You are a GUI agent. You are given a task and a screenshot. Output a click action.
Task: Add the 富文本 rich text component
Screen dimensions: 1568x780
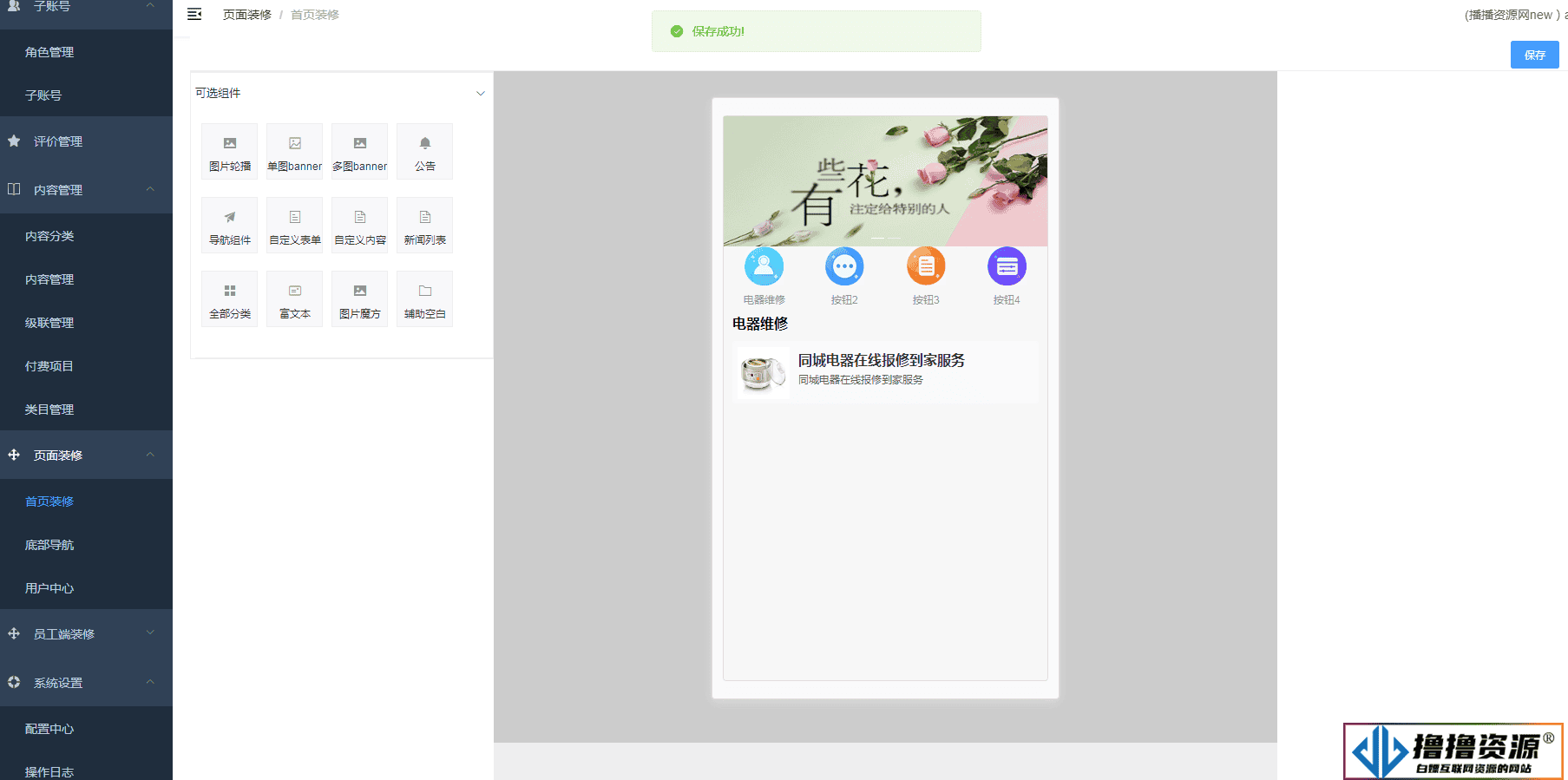(294, 299)
